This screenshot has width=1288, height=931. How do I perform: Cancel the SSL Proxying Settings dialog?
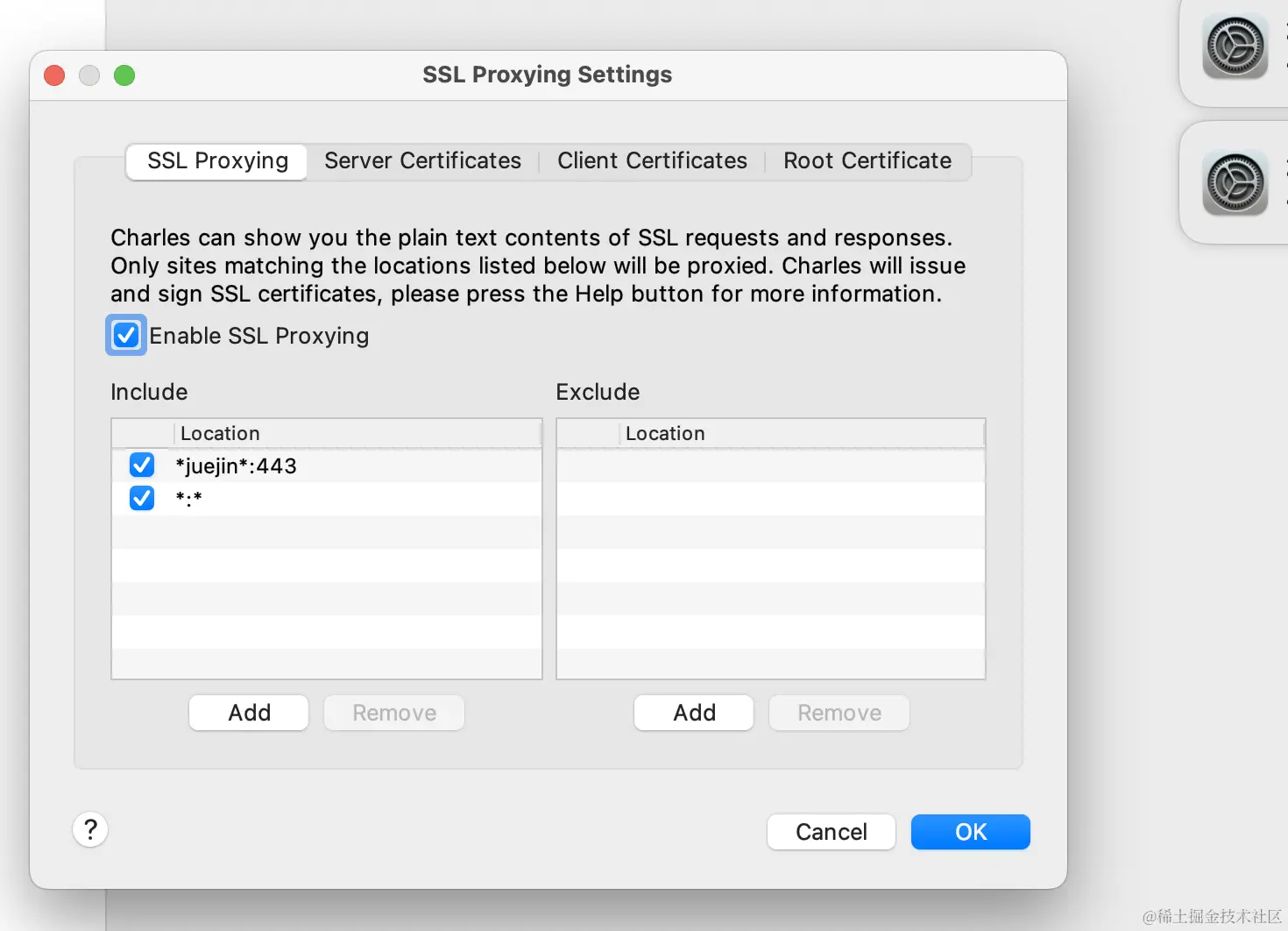tap(831, 832)
